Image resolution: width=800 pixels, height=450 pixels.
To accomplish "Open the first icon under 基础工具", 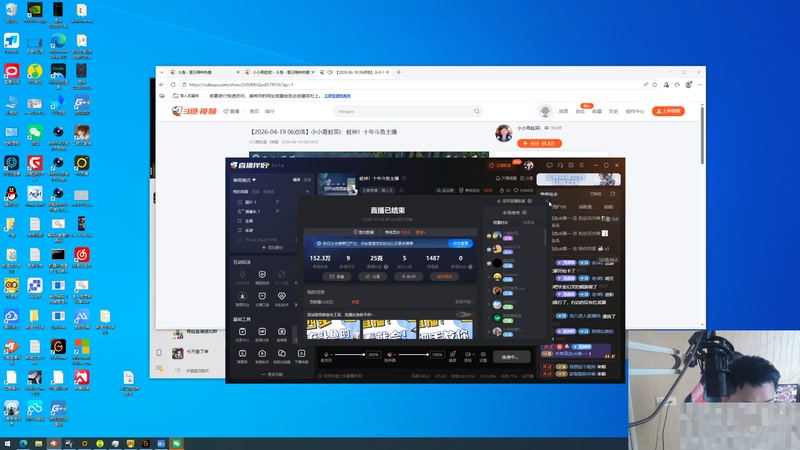I will [x=242, y=334].
